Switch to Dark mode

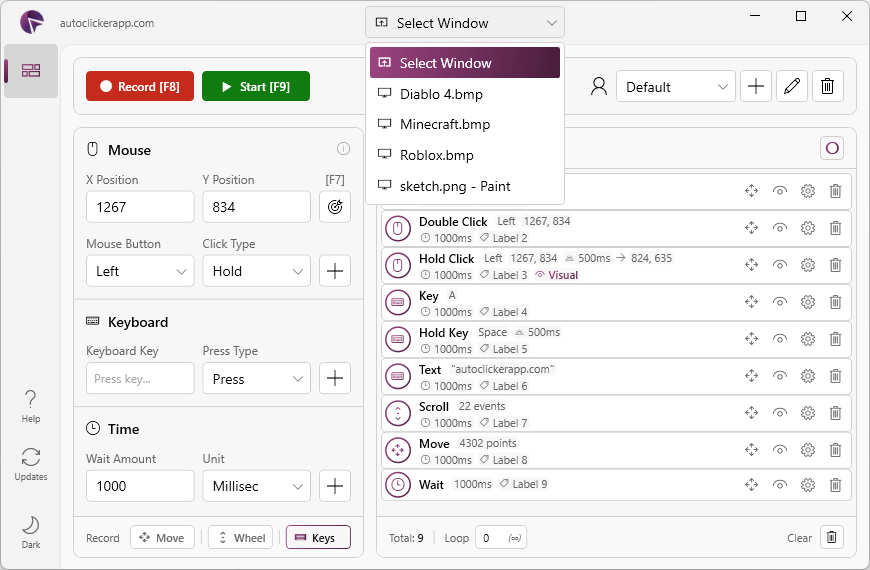point(31,532)
